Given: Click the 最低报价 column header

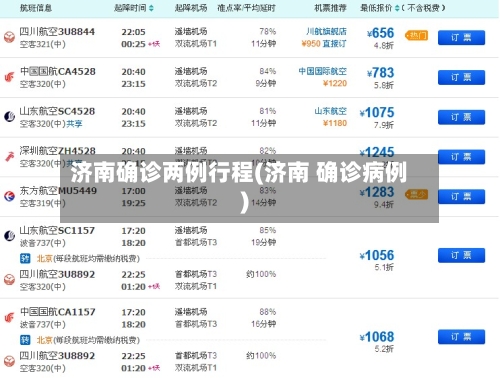Looking at the screenshot, I should coord(376,8).
